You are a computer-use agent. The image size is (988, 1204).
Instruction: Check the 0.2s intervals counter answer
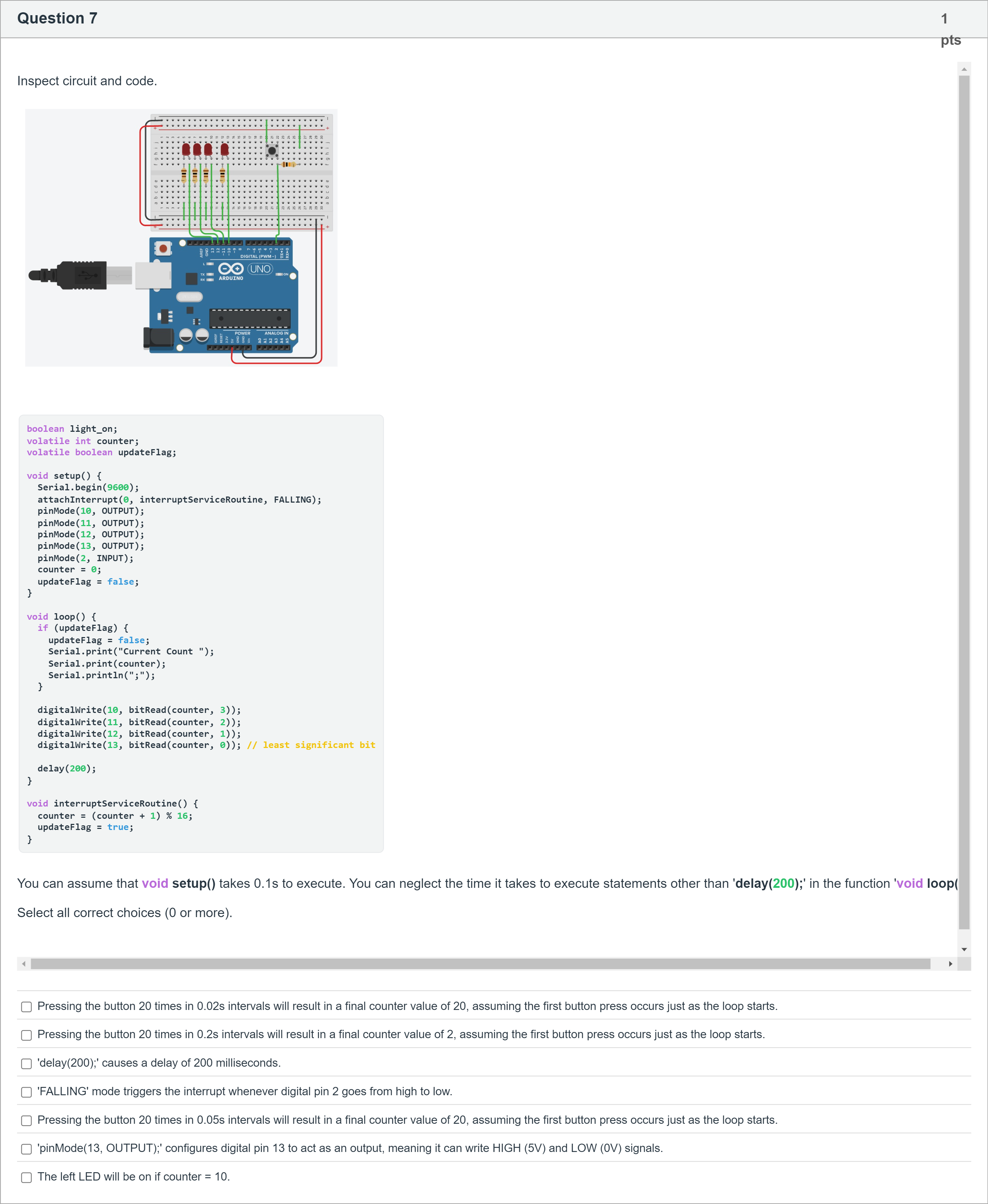(26, 1035)
